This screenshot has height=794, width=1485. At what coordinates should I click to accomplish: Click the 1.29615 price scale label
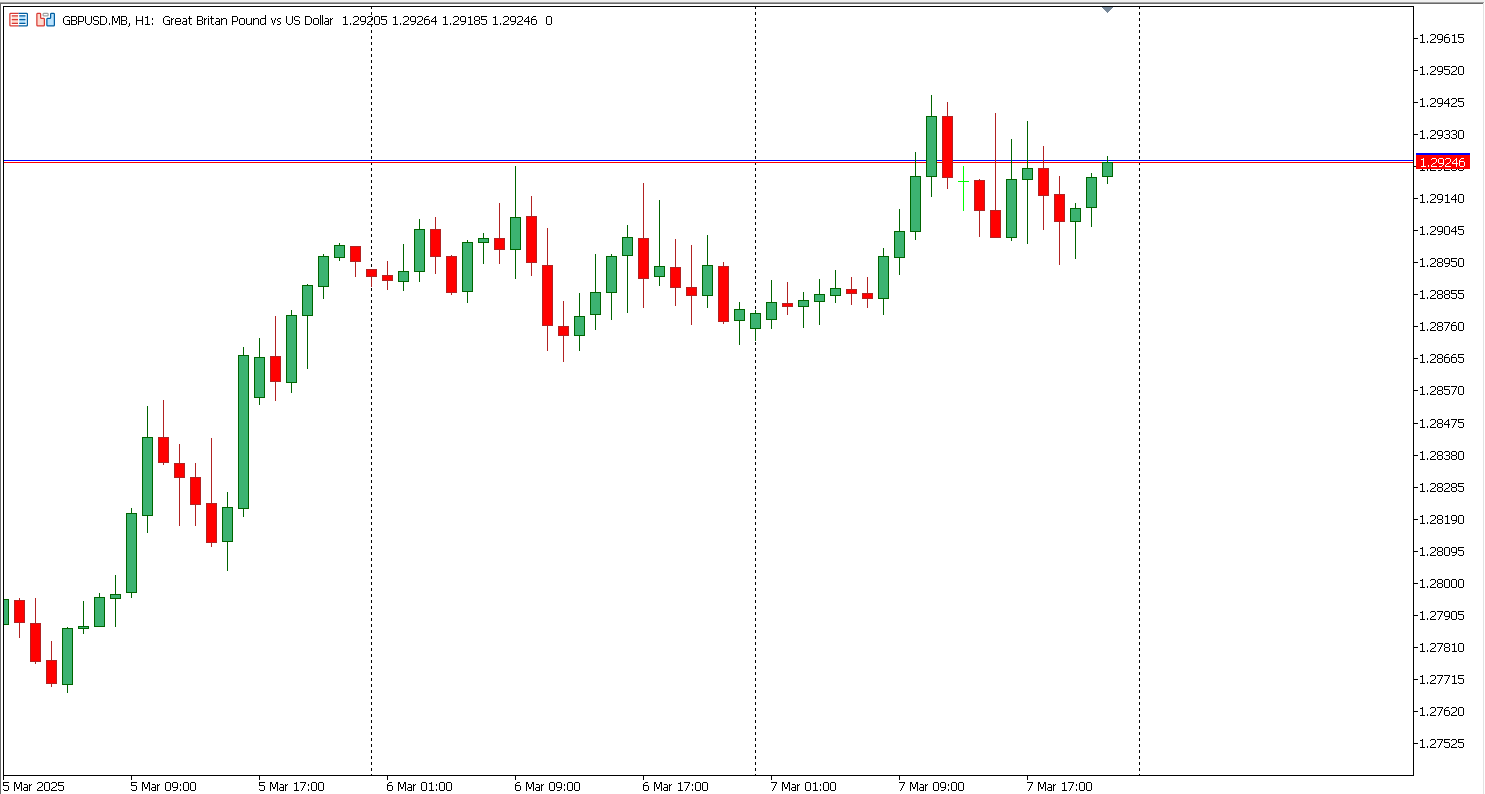1441,38
